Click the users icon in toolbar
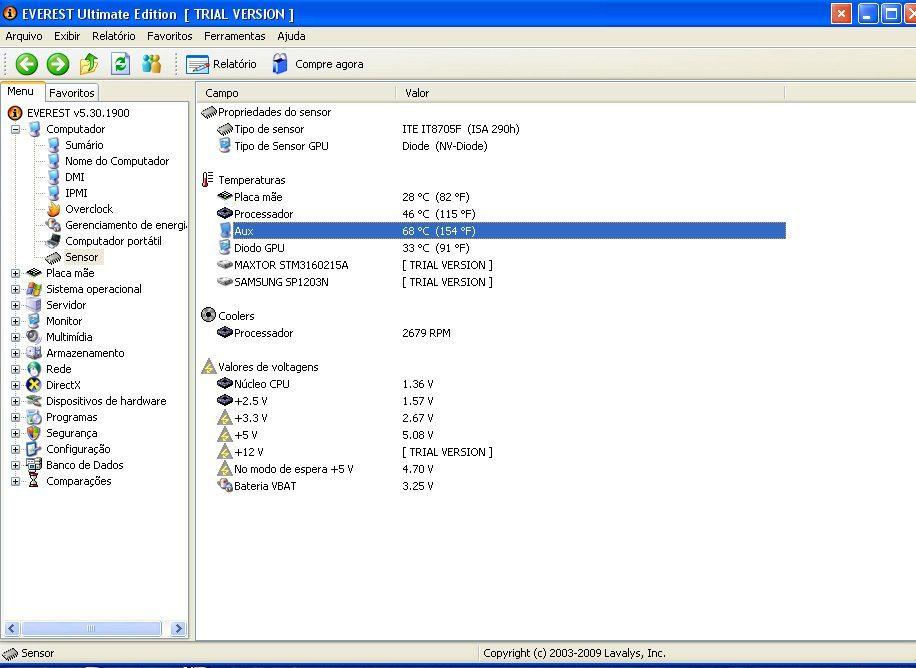Screen dimensions: 916x668 click(152, 64)
